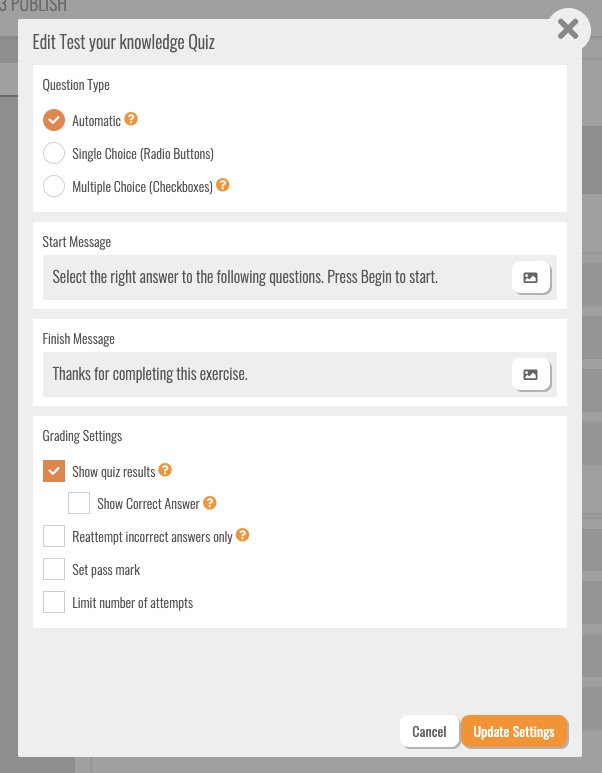Image resolution: width=602 pixels, height=773 pixels.
Task: Click the Finish Message text field
Action: 270,374
